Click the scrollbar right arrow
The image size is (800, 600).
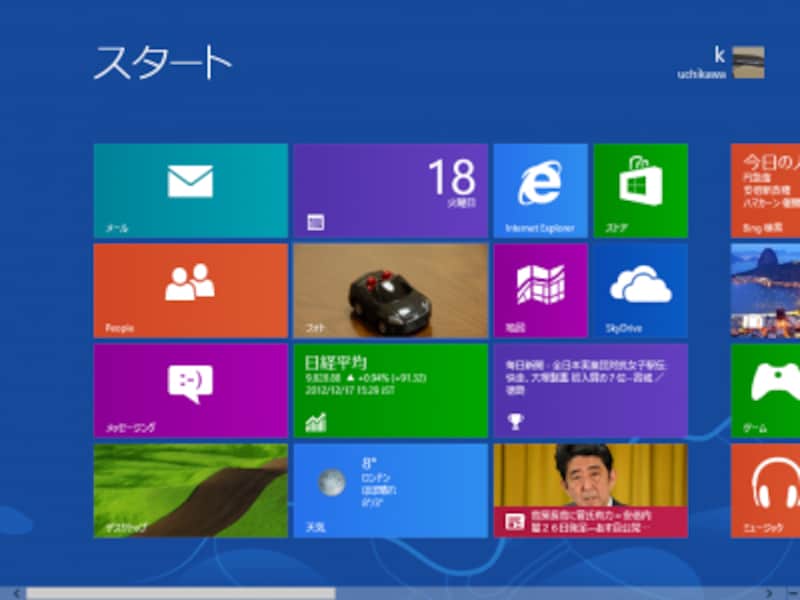pyautogui.click(x=769, y=593)
